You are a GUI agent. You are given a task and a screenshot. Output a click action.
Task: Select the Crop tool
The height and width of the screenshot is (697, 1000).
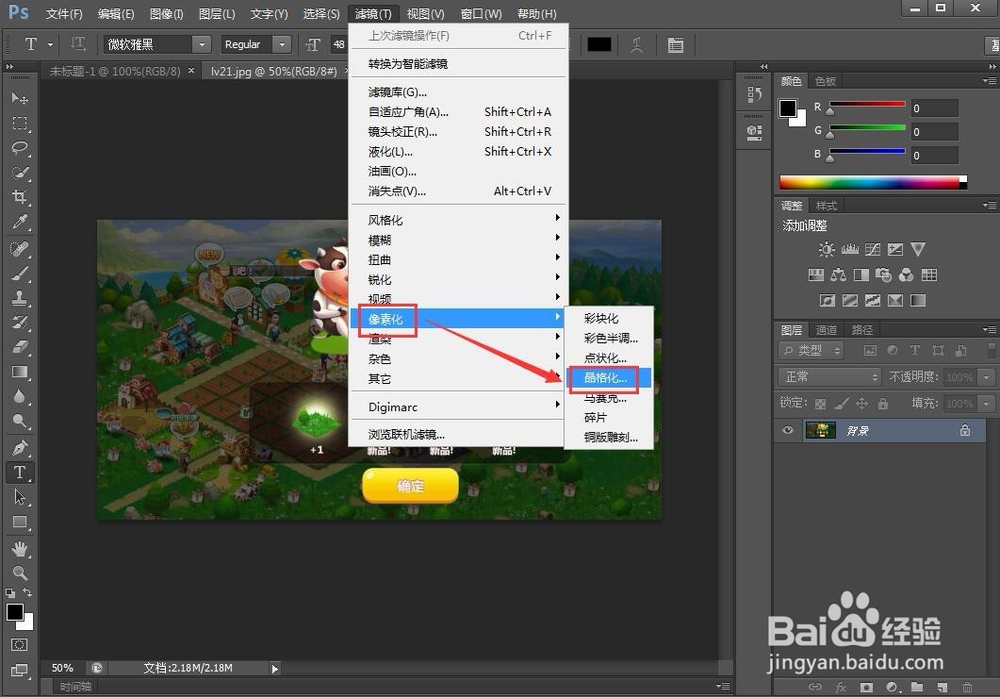point(20,197)
